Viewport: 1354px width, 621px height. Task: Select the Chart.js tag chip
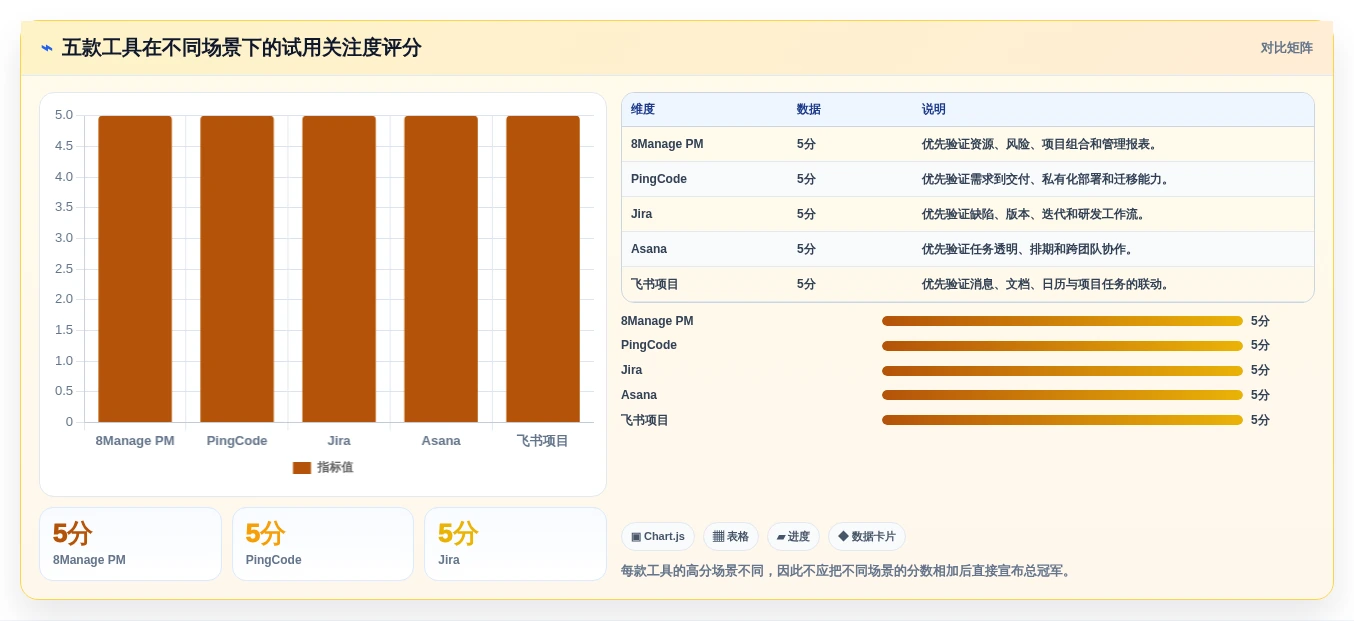tap(658, 537)
